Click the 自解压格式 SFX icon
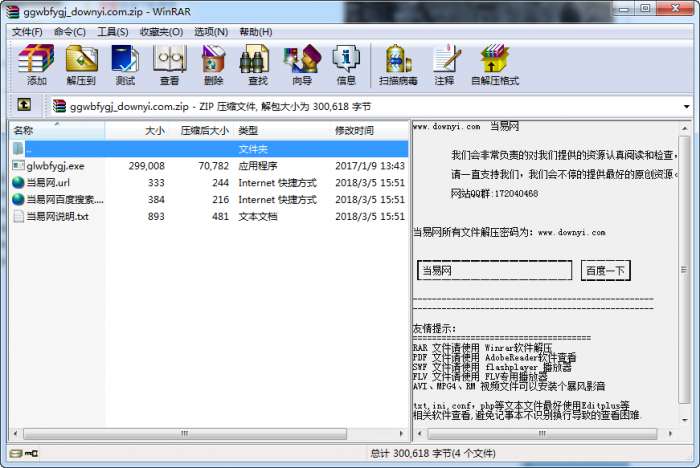This screenshot has height=468, width=700. pos(495,65)
